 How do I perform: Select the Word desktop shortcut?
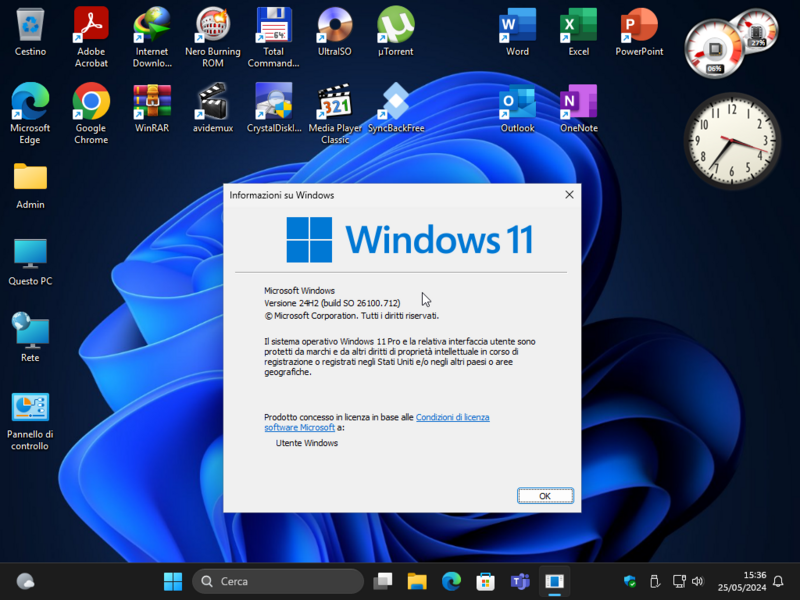pyautogui.click(x=517, y=31)
